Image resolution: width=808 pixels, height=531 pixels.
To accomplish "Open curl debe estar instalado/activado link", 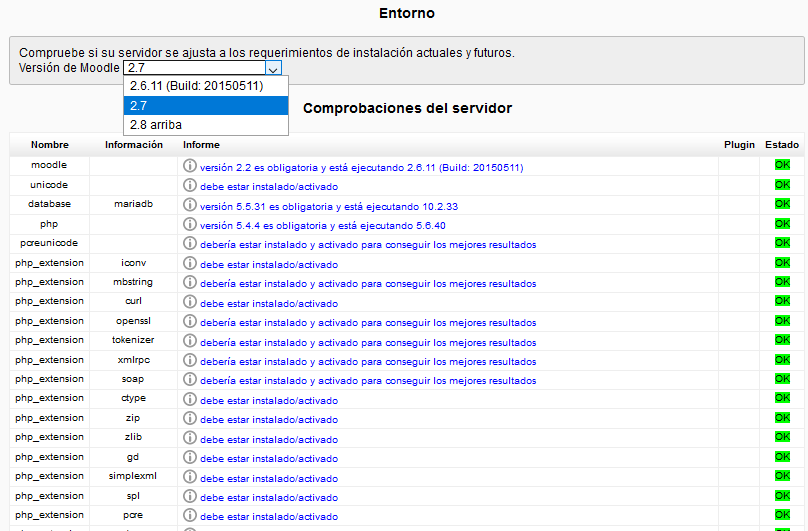I will pyautogui.click(x=269, y=304).
